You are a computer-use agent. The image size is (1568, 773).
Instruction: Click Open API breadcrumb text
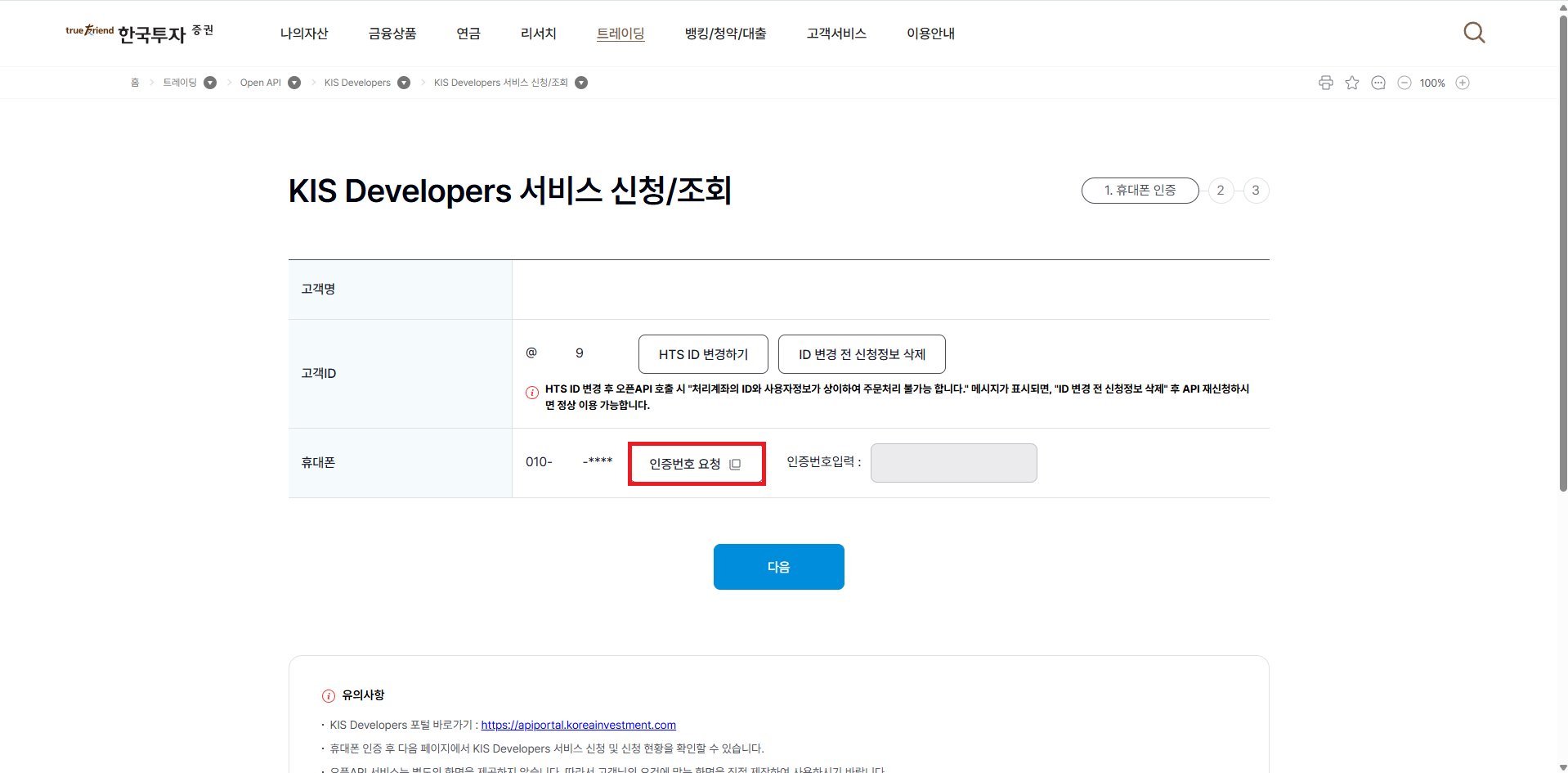click(x=260, y=83)
